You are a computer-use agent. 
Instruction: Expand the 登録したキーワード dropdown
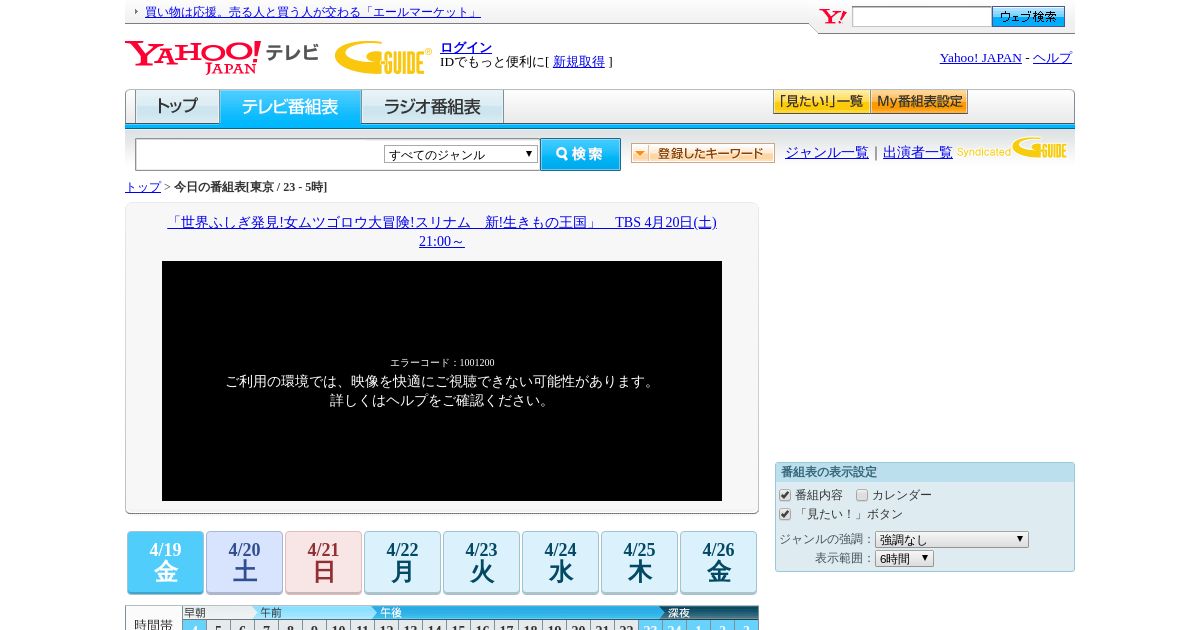[x=703, y=153]
